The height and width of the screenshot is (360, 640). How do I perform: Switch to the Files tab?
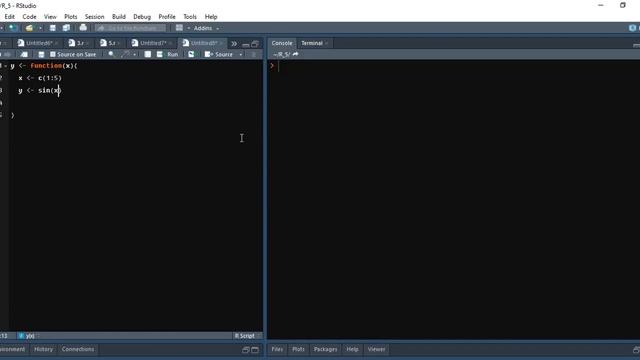277,349
